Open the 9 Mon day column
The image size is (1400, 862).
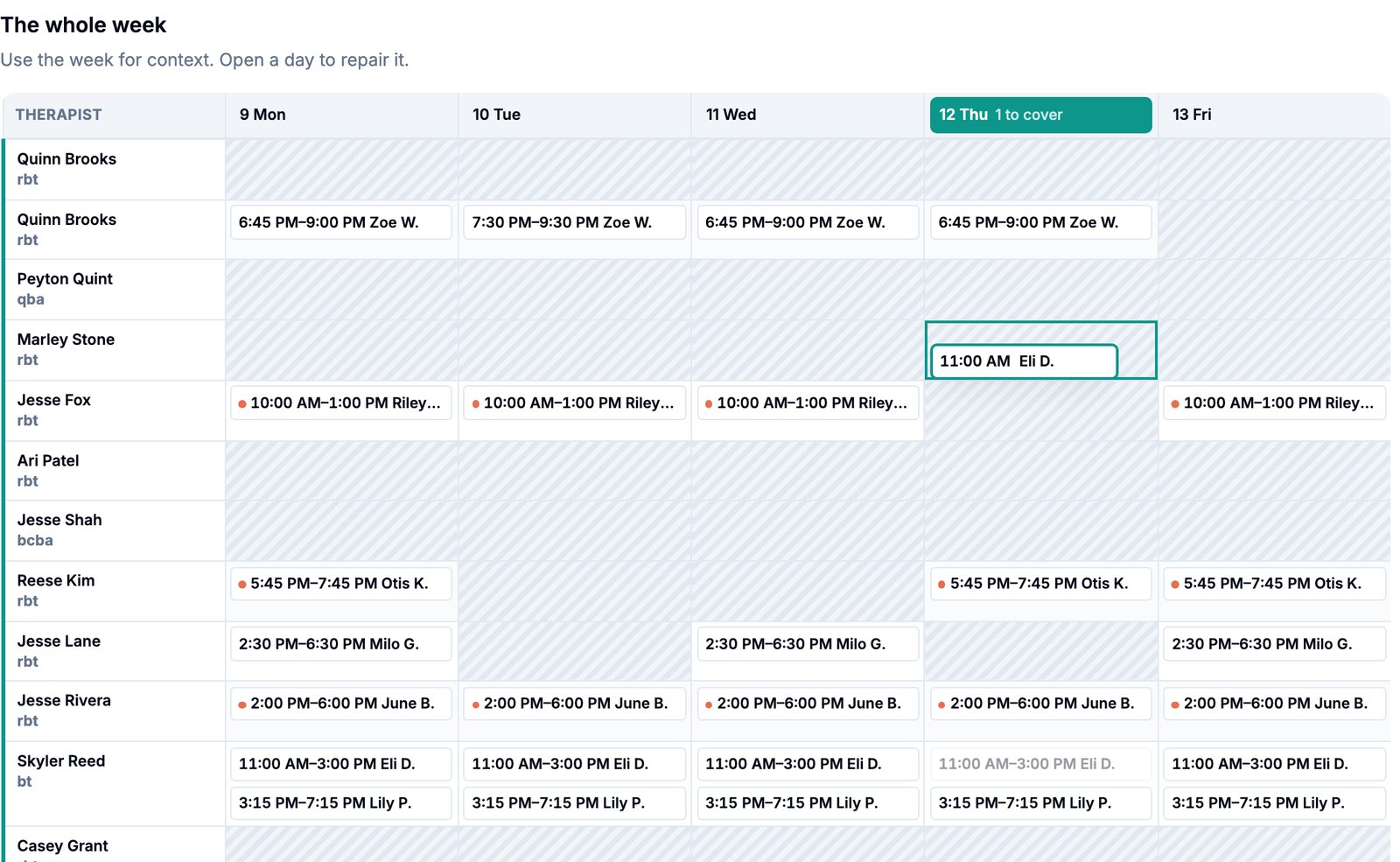coord(341,115)
